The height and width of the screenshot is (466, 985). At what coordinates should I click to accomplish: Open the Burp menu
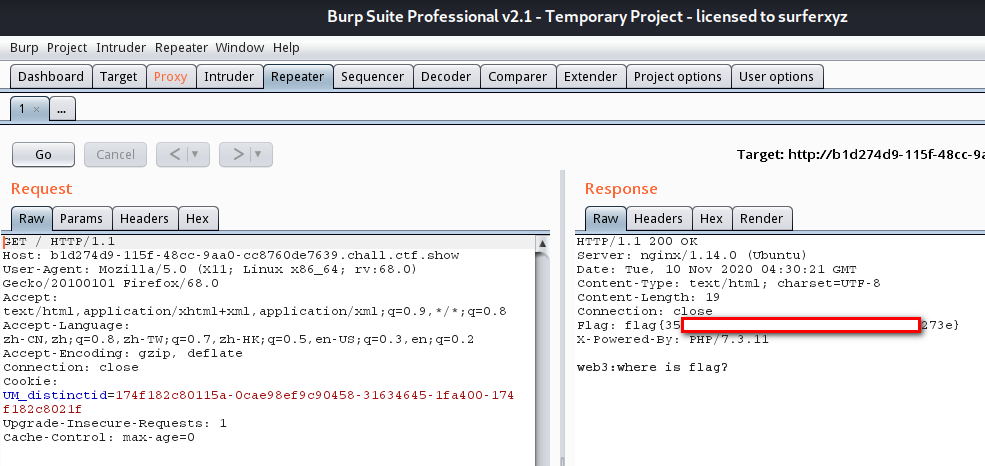point(24,48)
